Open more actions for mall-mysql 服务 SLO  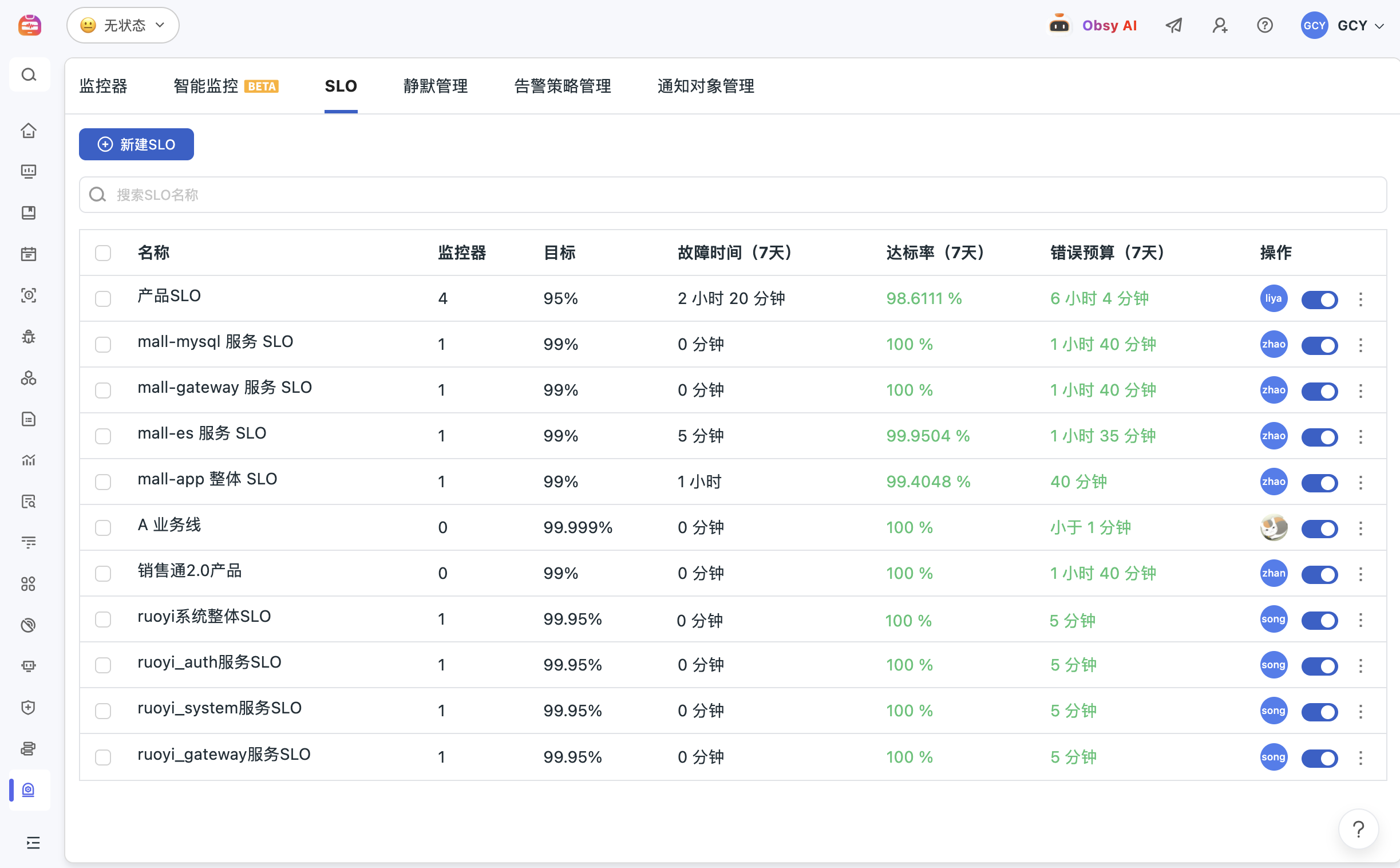pyautogui.click(x=1361, y=345)
